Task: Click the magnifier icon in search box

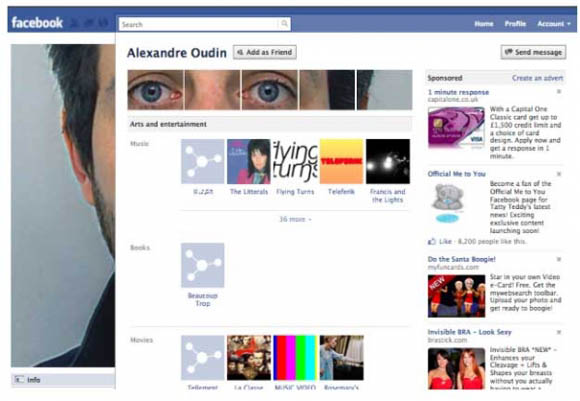Action: click(284, 24)
